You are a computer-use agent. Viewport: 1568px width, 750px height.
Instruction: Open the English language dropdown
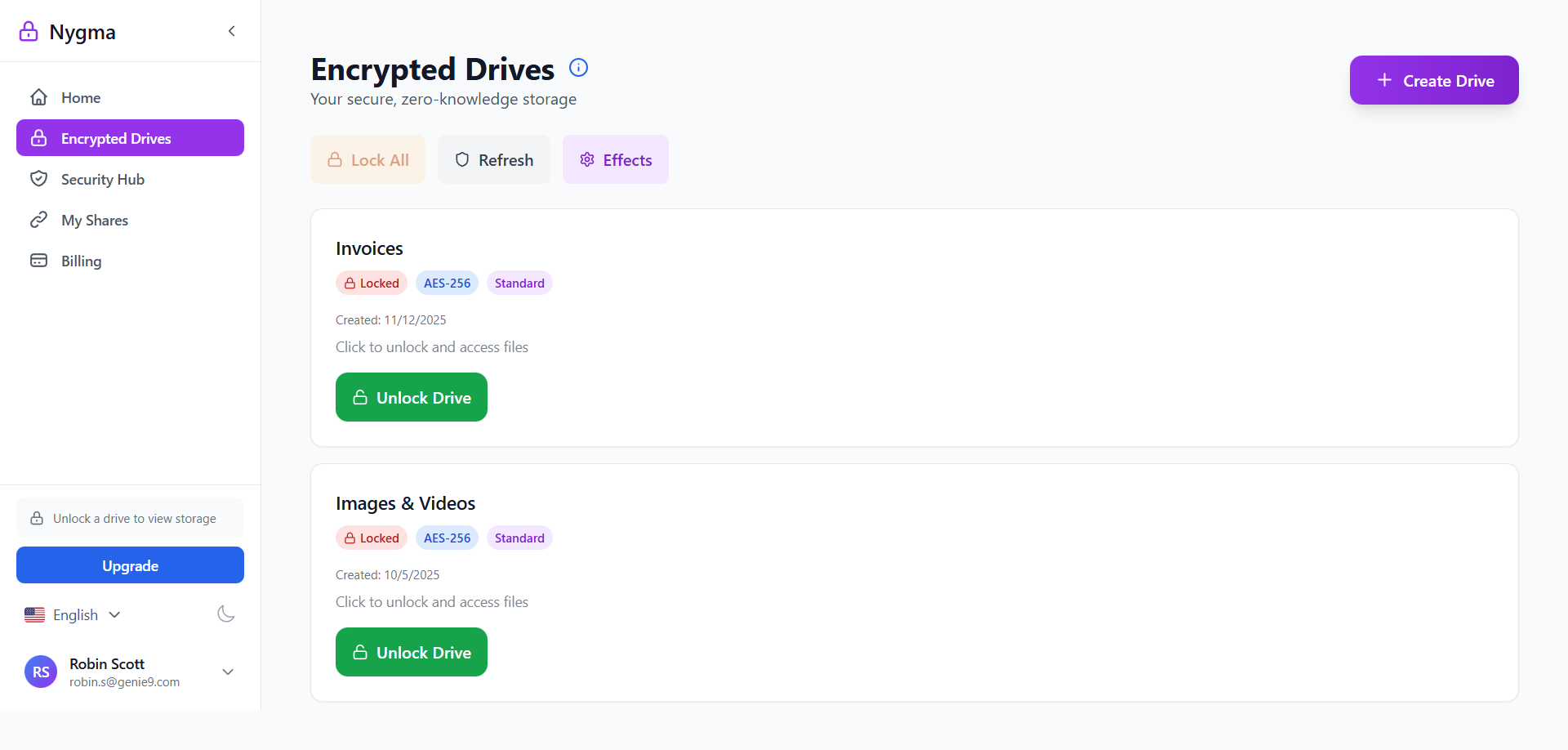click(x=73, y=615)
